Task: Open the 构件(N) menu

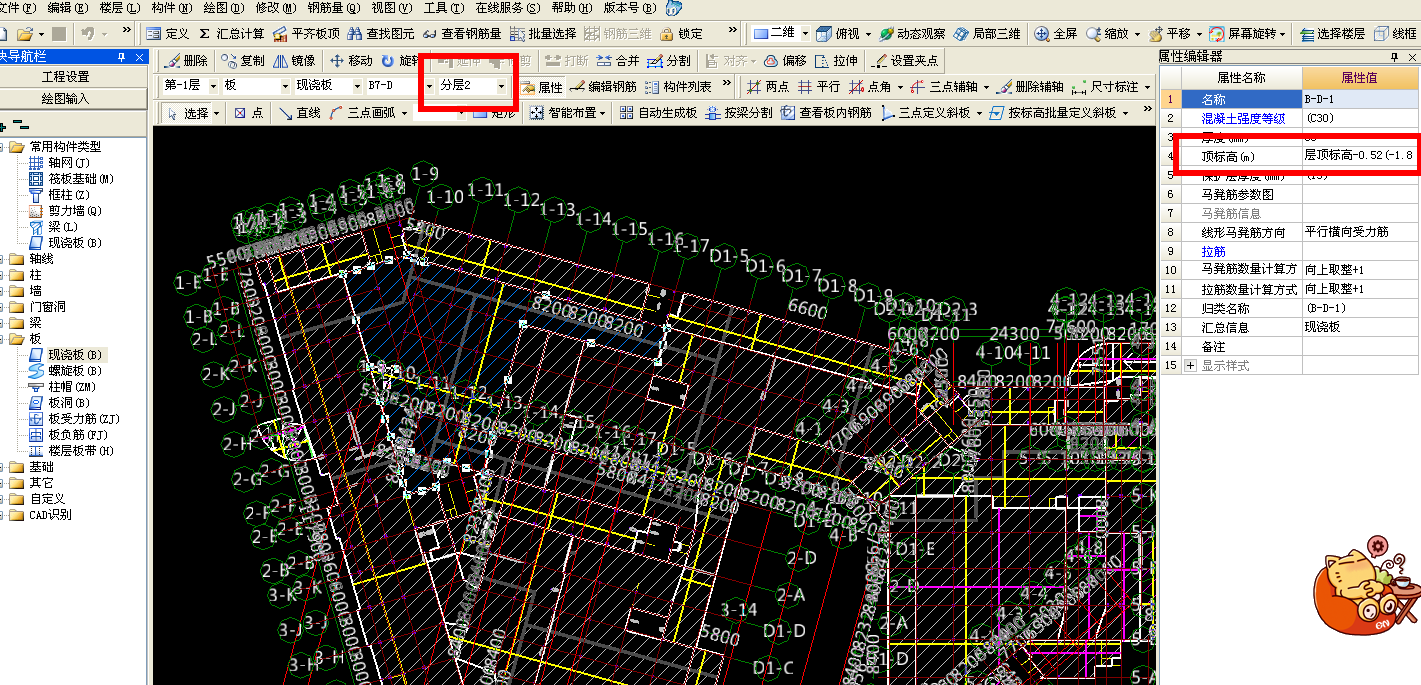Action: [172, 8]
